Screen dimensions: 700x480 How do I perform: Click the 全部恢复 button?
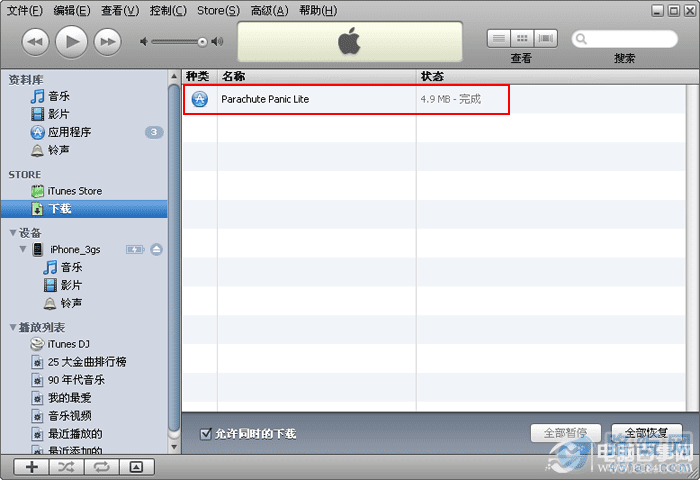[646, 433]
